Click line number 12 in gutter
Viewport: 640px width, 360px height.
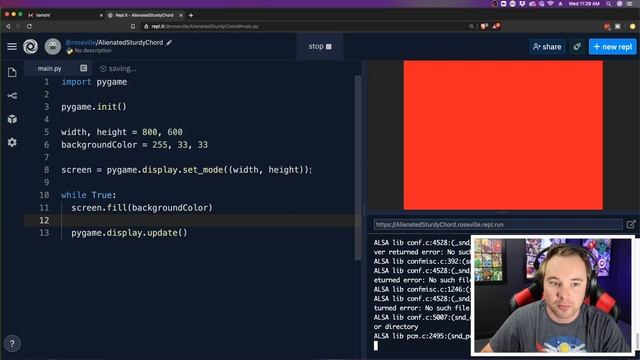tap(44, 220)
